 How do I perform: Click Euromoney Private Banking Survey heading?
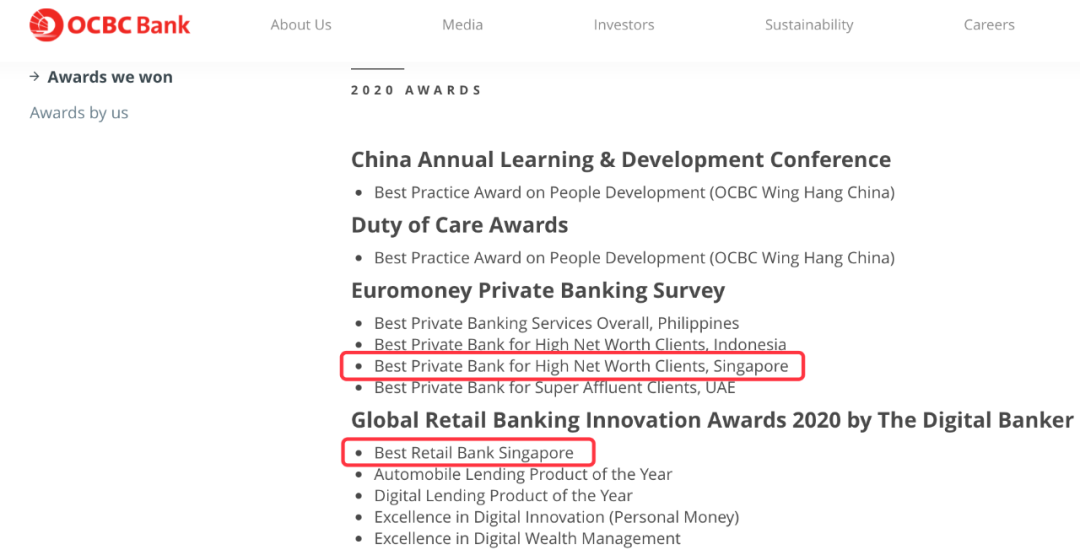[x=538, y=290]
